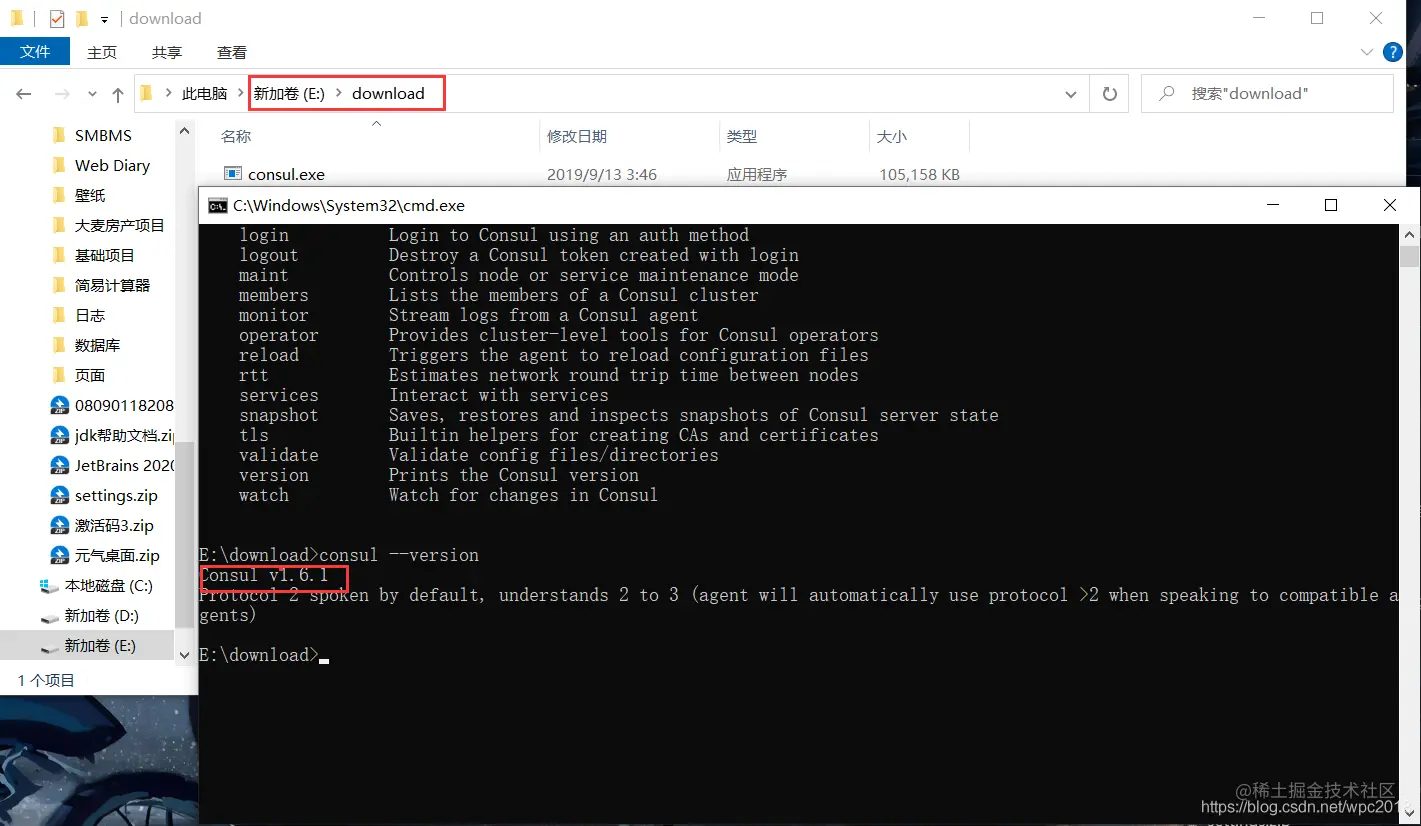Click the settings.zip archive icon
This screenshot has width=1421, height=826.
[x=59, y=495]
